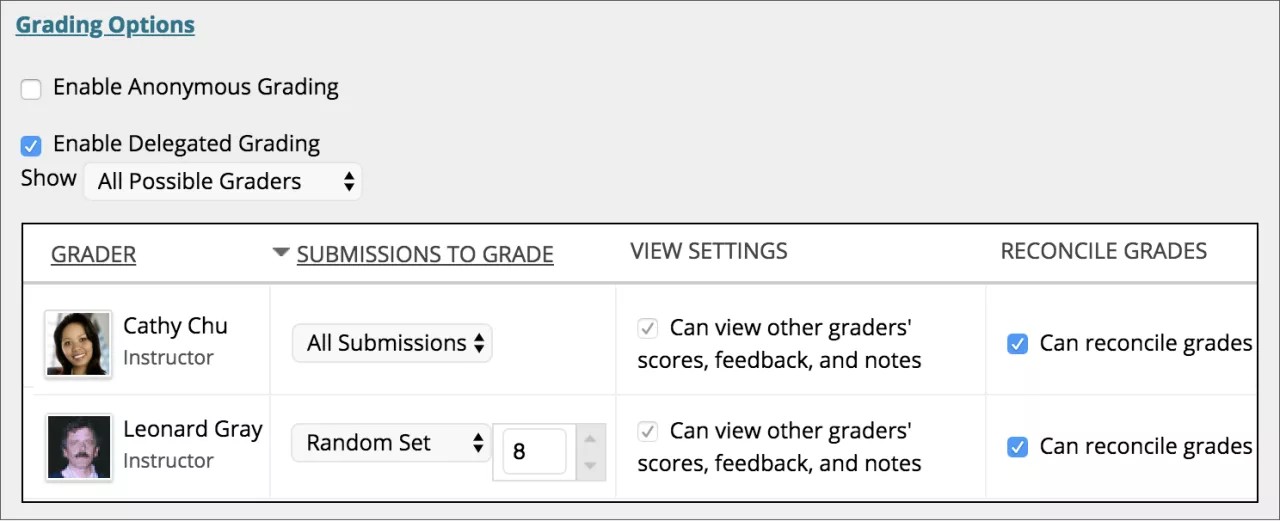Open the Show All Possible Graders dropdown
1280x521 pixels.
pos(222,182)
